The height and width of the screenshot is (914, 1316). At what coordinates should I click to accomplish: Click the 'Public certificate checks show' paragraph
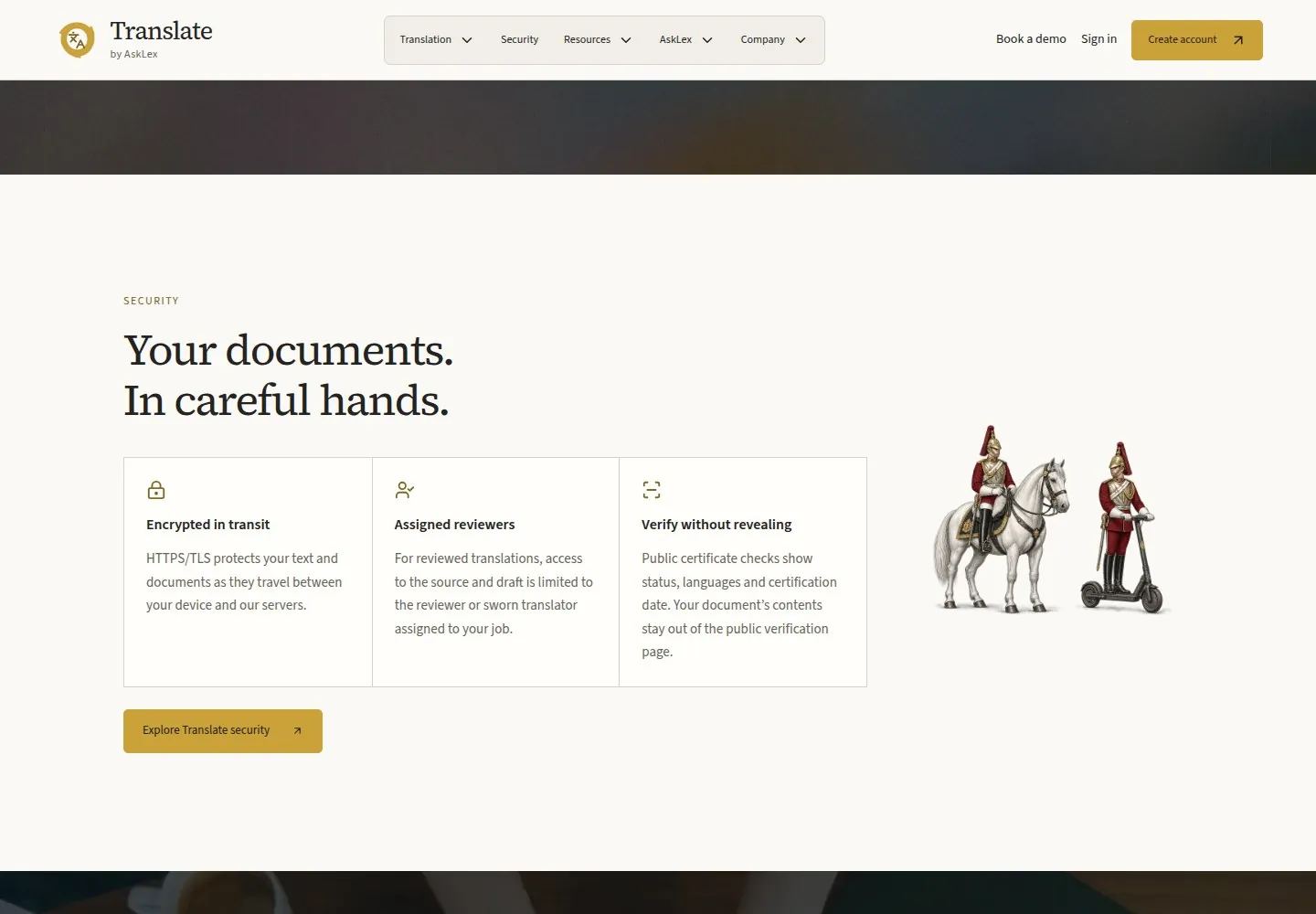click(739, 605)
